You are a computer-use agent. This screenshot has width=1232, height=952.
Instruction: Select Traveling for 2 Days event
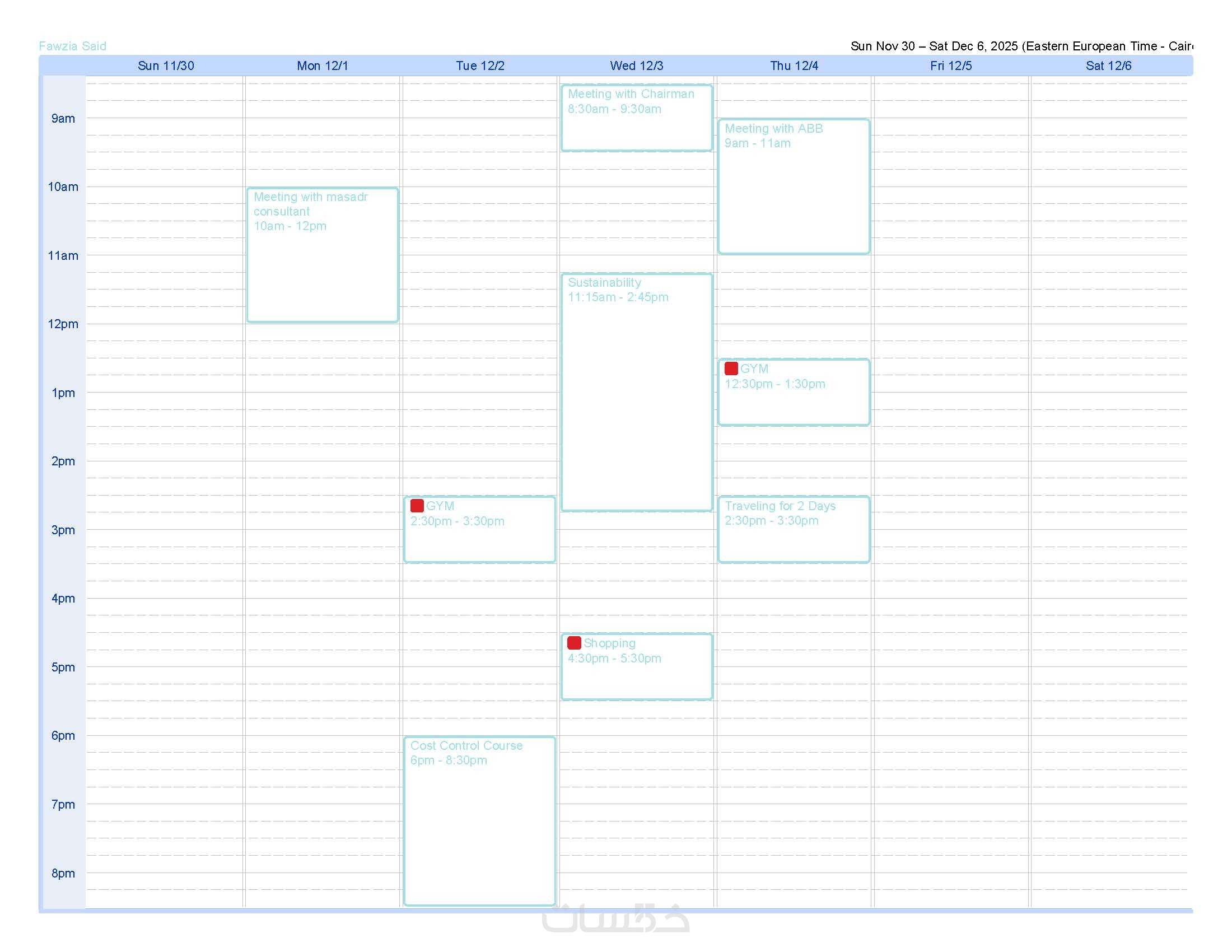click(x=793, y=529)
